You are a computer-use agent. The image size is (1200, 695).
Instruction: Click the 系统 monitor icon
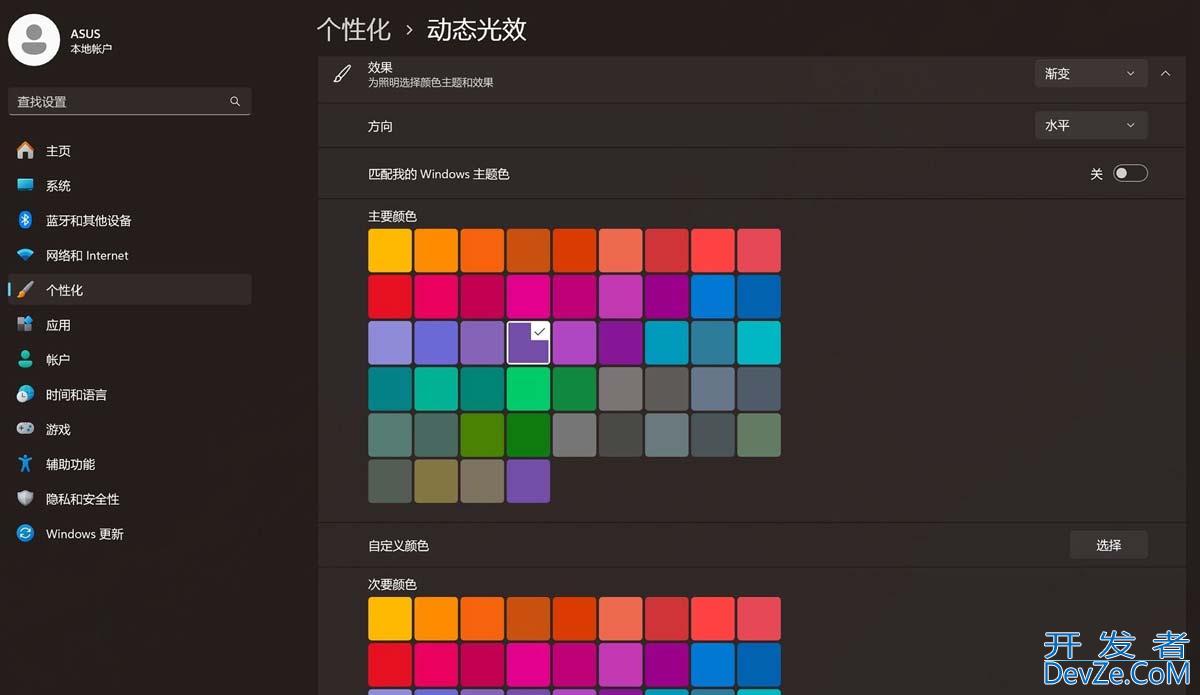point(26,185)
